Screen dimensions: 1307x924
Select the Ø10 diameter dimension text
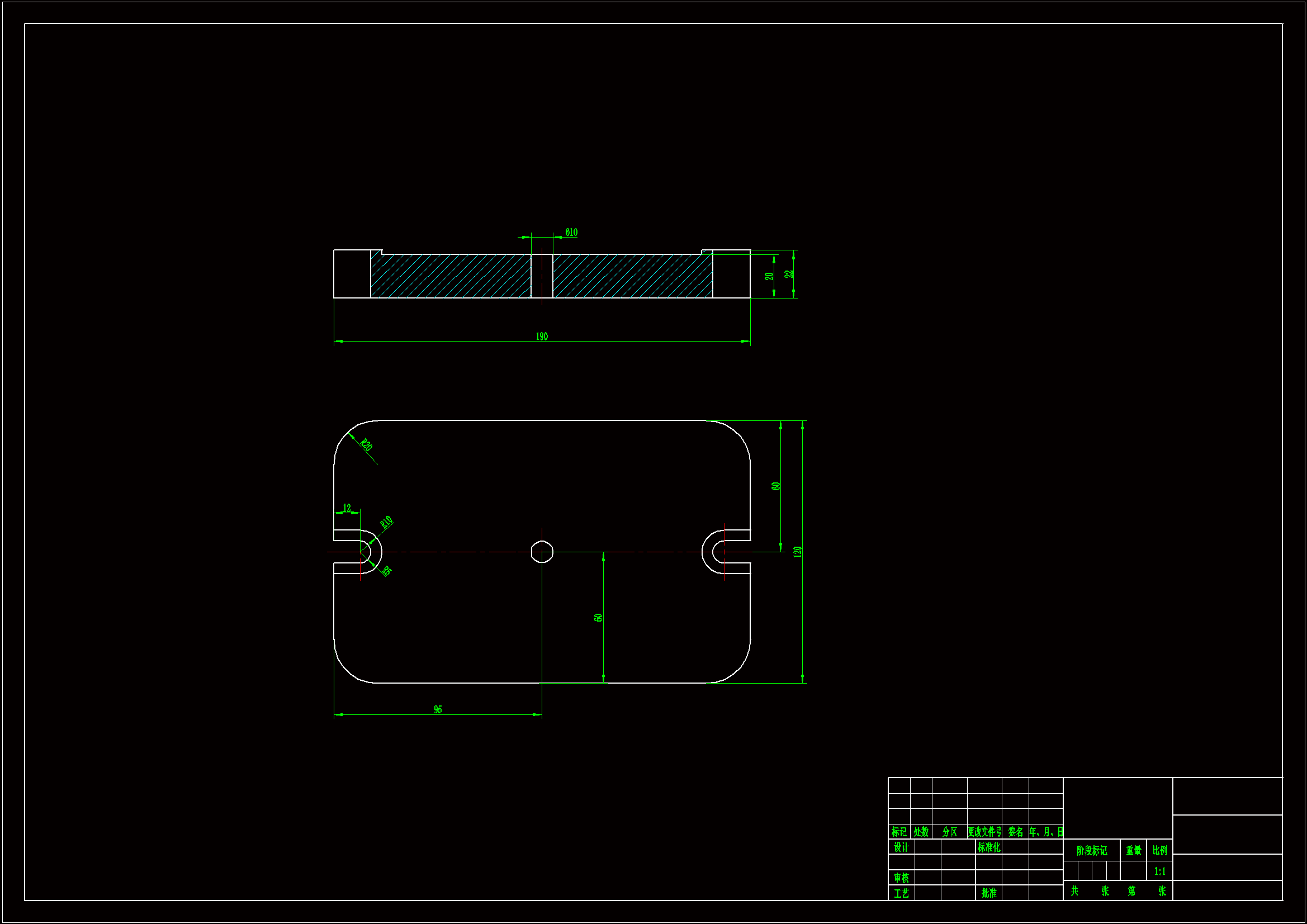tap(571, 233)
